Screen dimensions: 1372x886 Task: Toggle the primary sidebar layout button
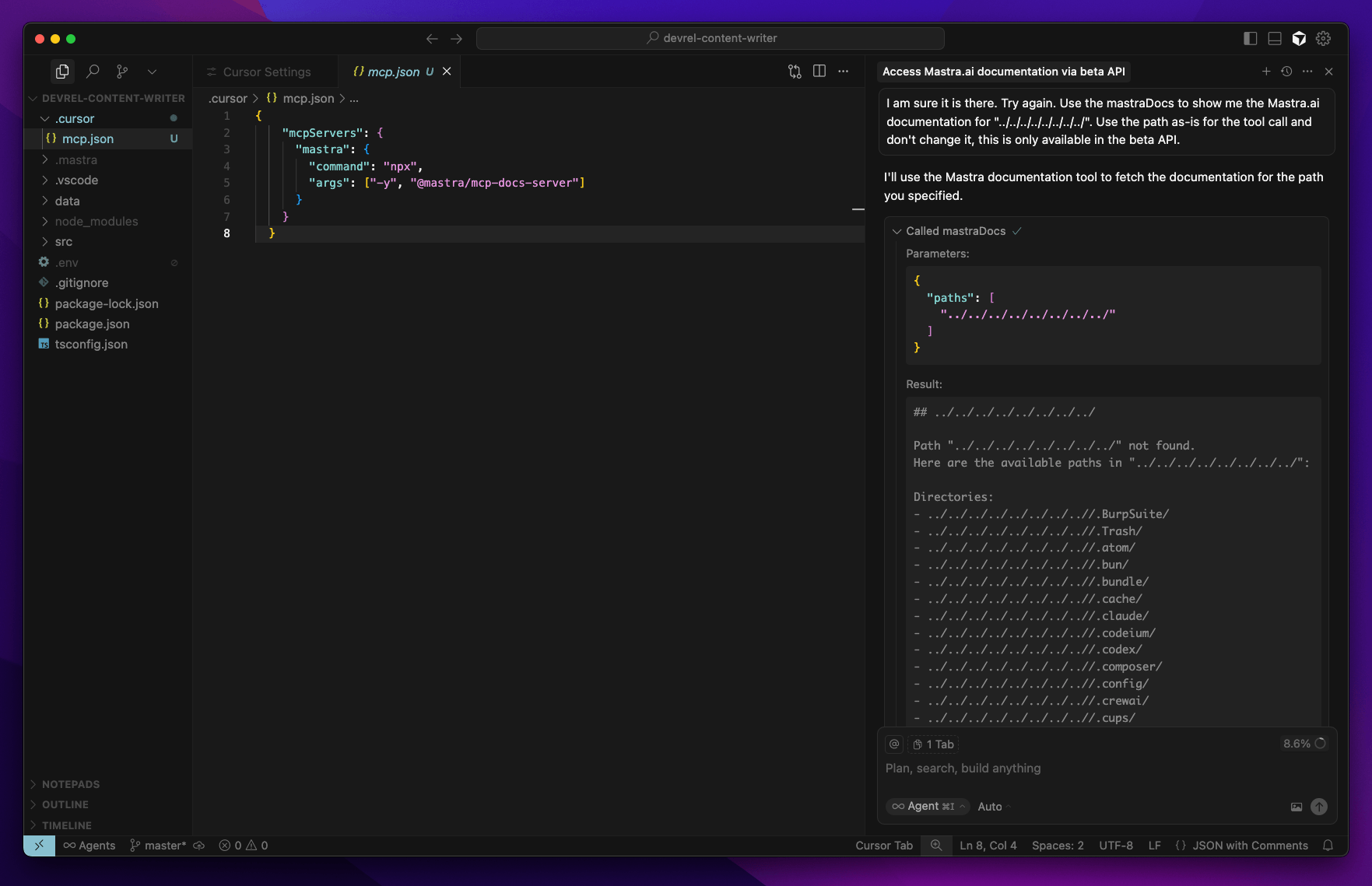click(1251, 38)
